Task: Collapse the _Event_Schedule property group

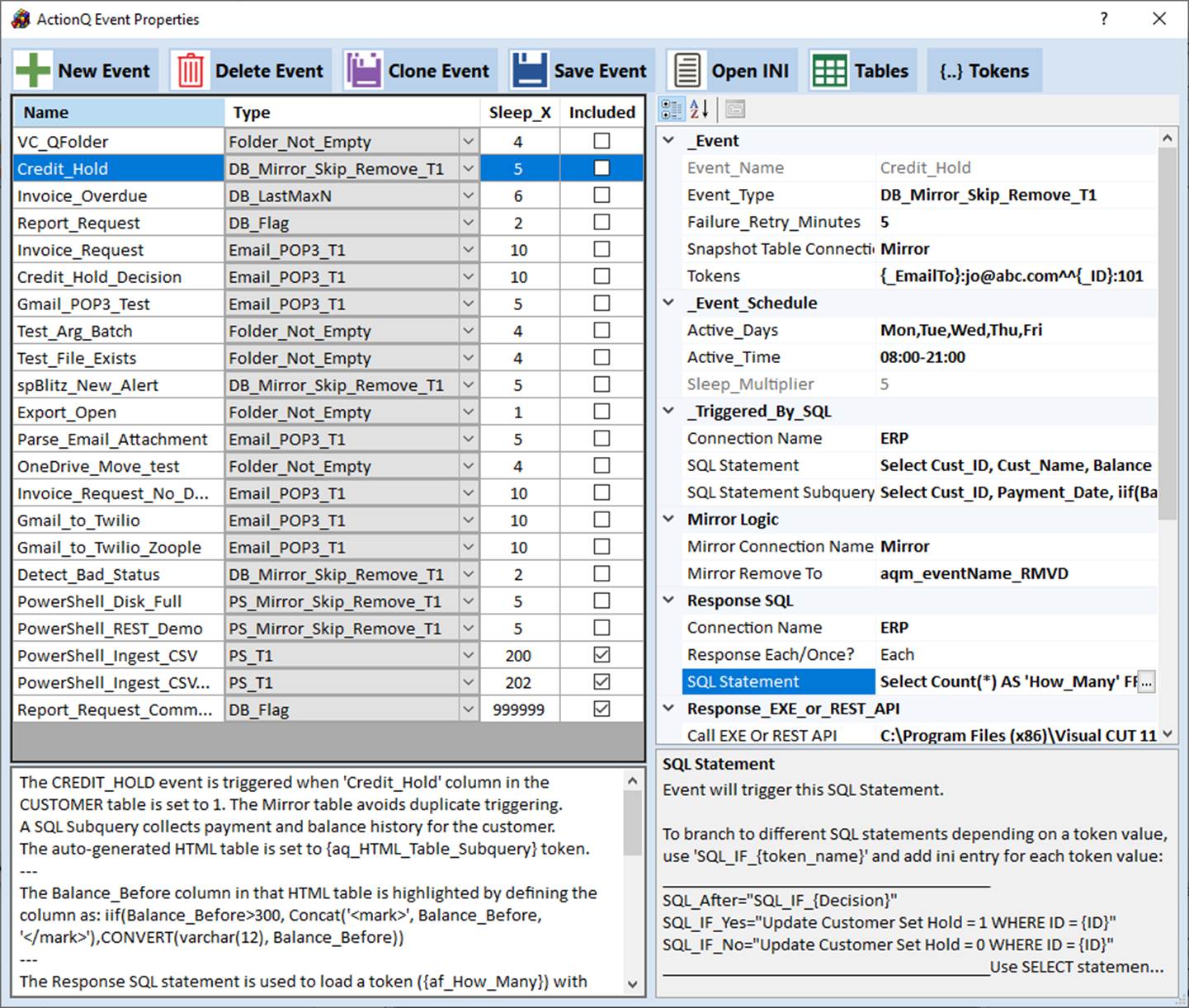Action: pos(669,303)
